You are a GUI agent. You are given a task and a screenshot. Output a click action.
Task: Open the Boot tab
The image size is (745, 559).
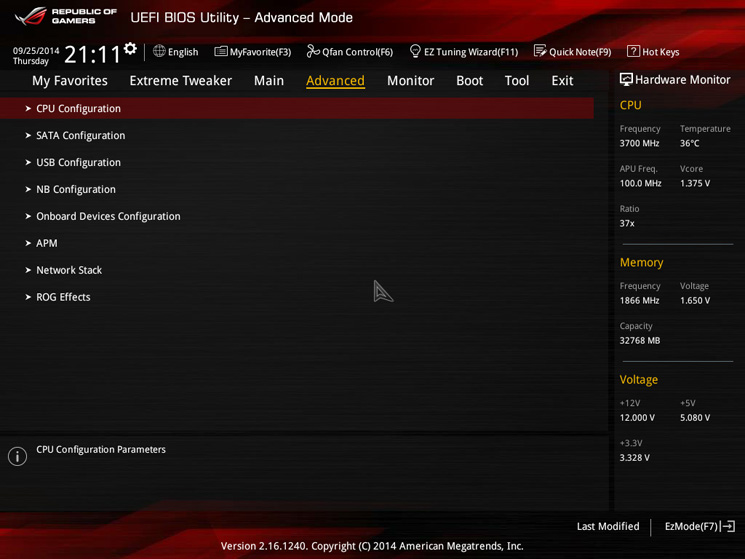469,81
